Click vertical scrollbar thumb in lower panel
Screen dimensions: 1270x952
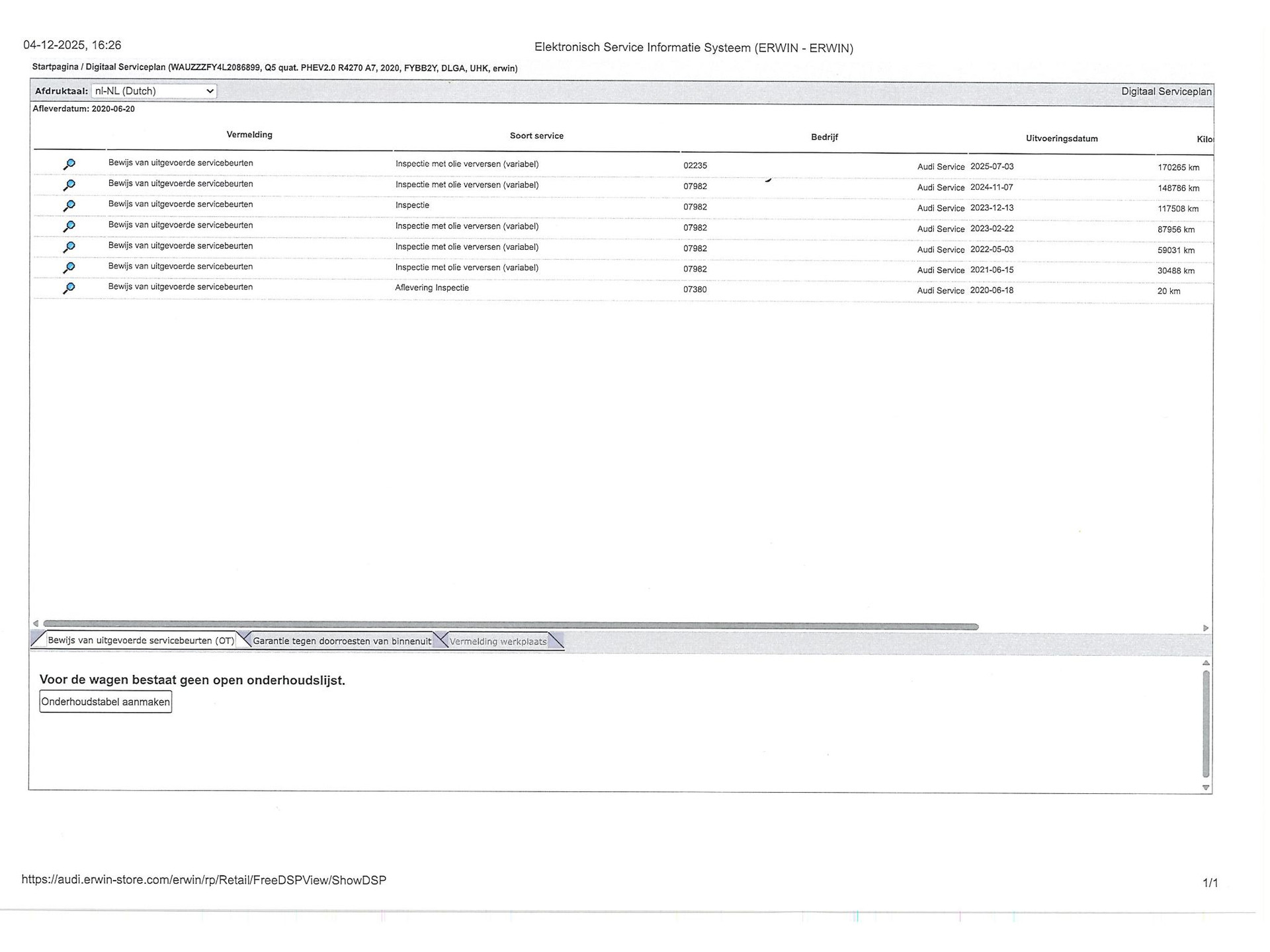click(x=1206, y=724)
